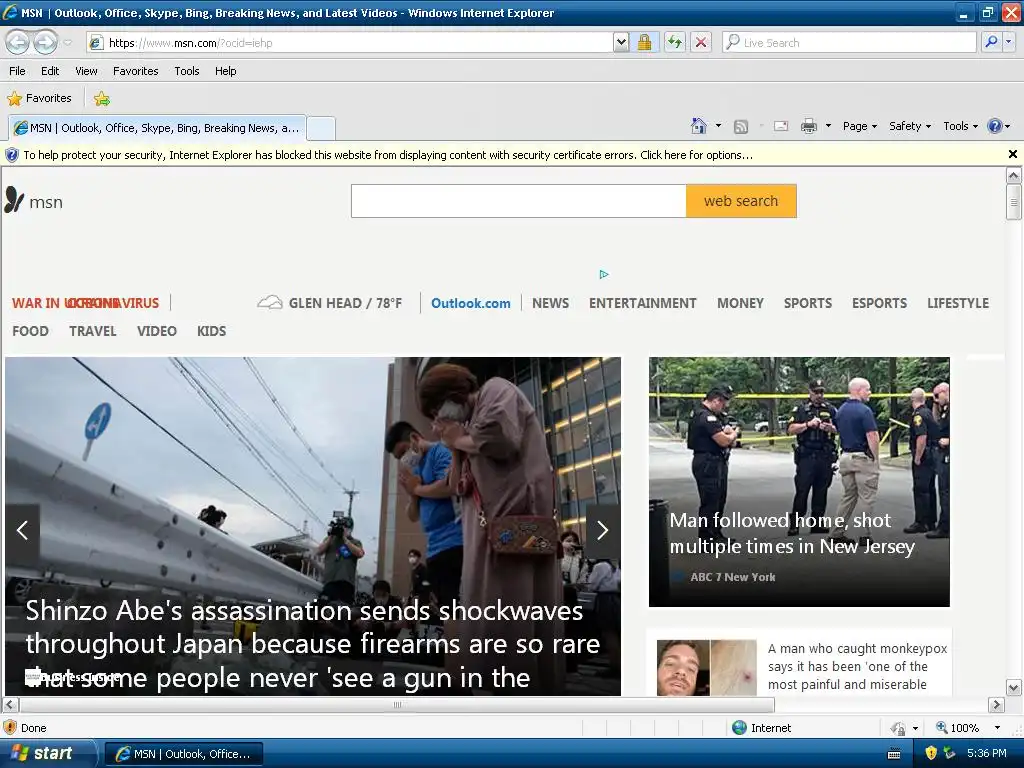Click the information icon on security bar
Image resolution: width=1024 pixels, height=768 pixels.
point(11,155)
